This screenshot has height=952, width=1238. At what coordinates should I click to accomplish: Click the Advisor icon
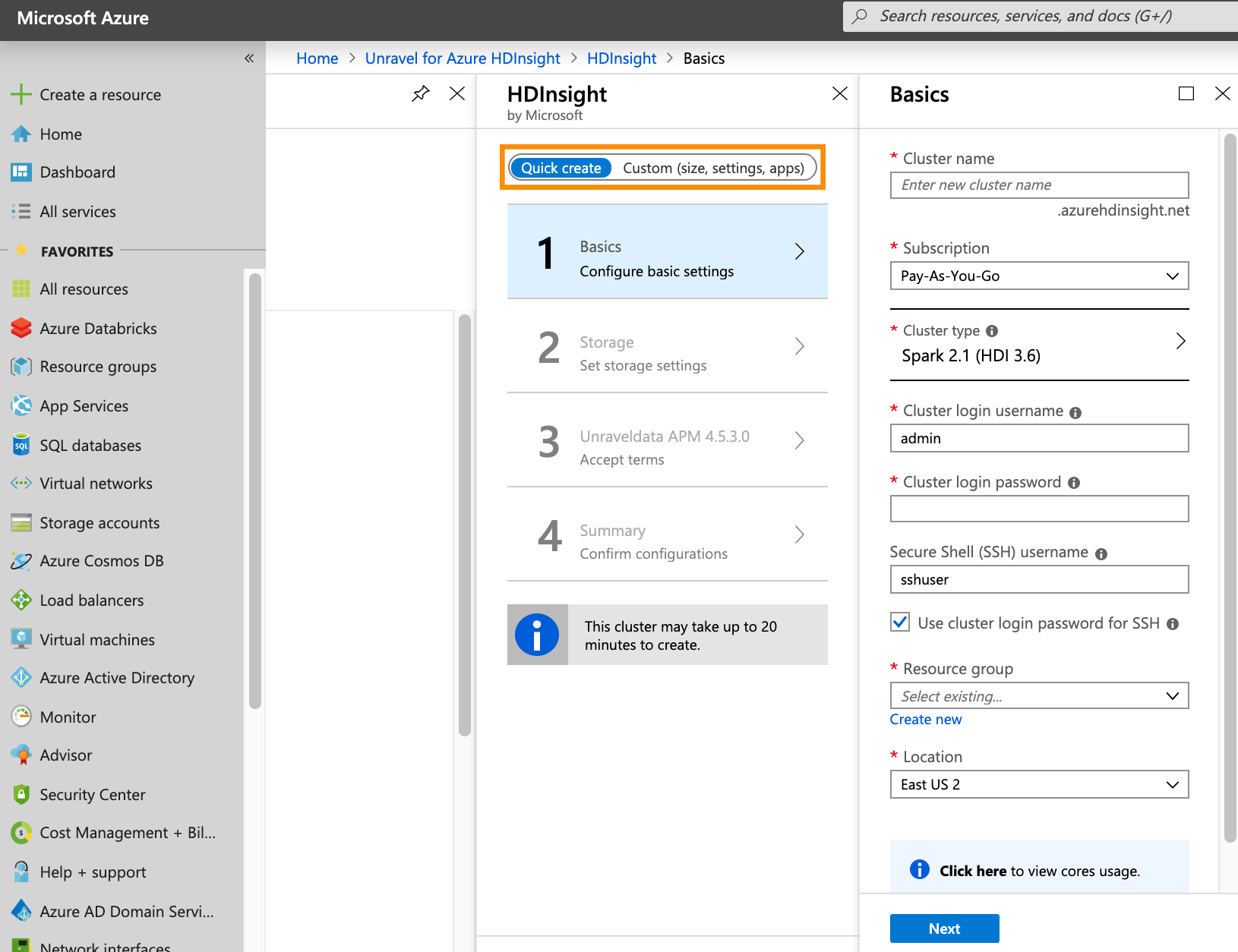coord(21,755)
